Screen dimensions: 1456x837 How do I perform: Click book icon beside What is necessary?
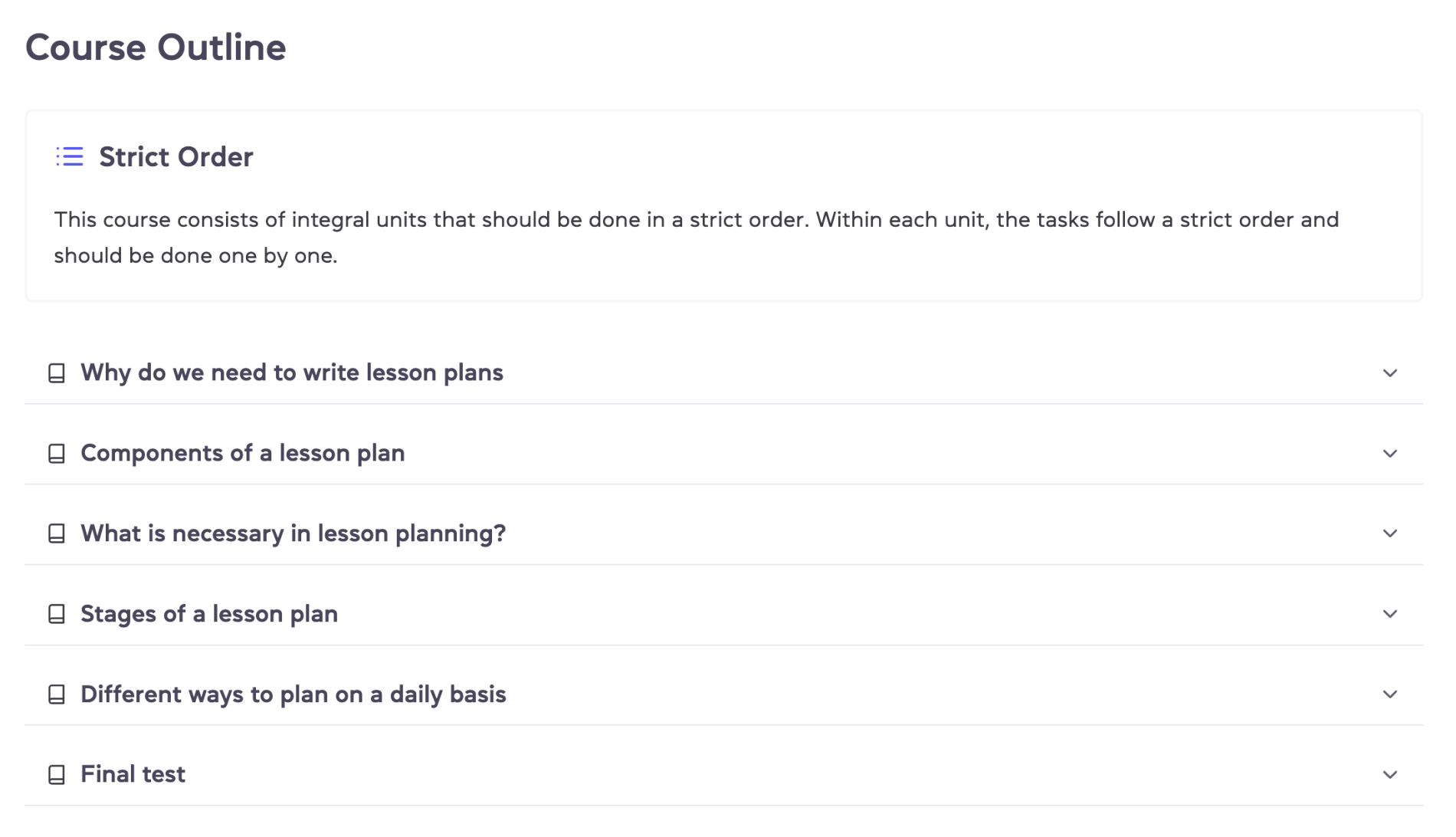coord(57,533)
